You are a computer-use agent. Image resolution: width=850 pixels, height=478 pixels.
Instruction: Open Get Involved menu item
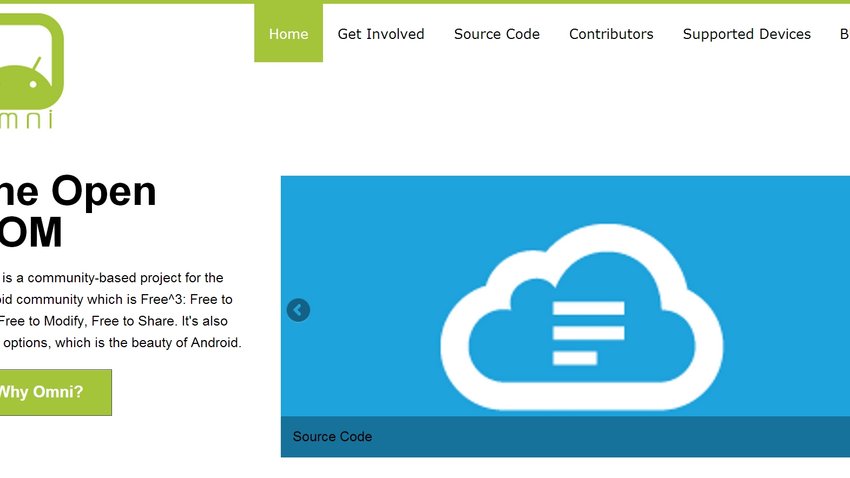coord(381,34)
